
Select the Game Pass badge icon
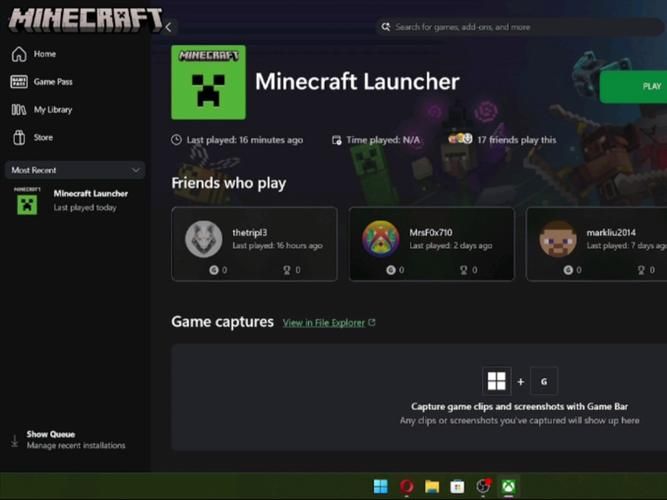[x=19, y=82]
